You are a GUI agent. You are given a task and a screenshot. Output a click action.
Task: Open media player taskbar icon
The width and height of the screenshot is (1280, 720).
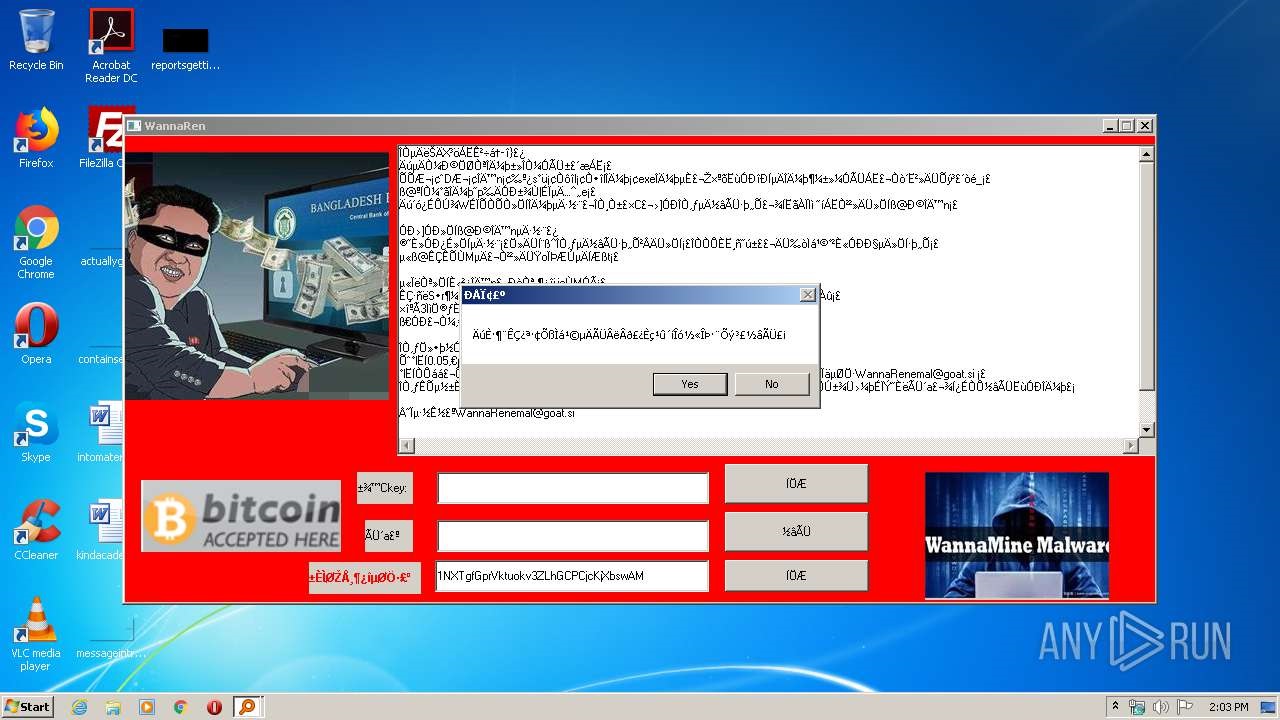point(147,707)
